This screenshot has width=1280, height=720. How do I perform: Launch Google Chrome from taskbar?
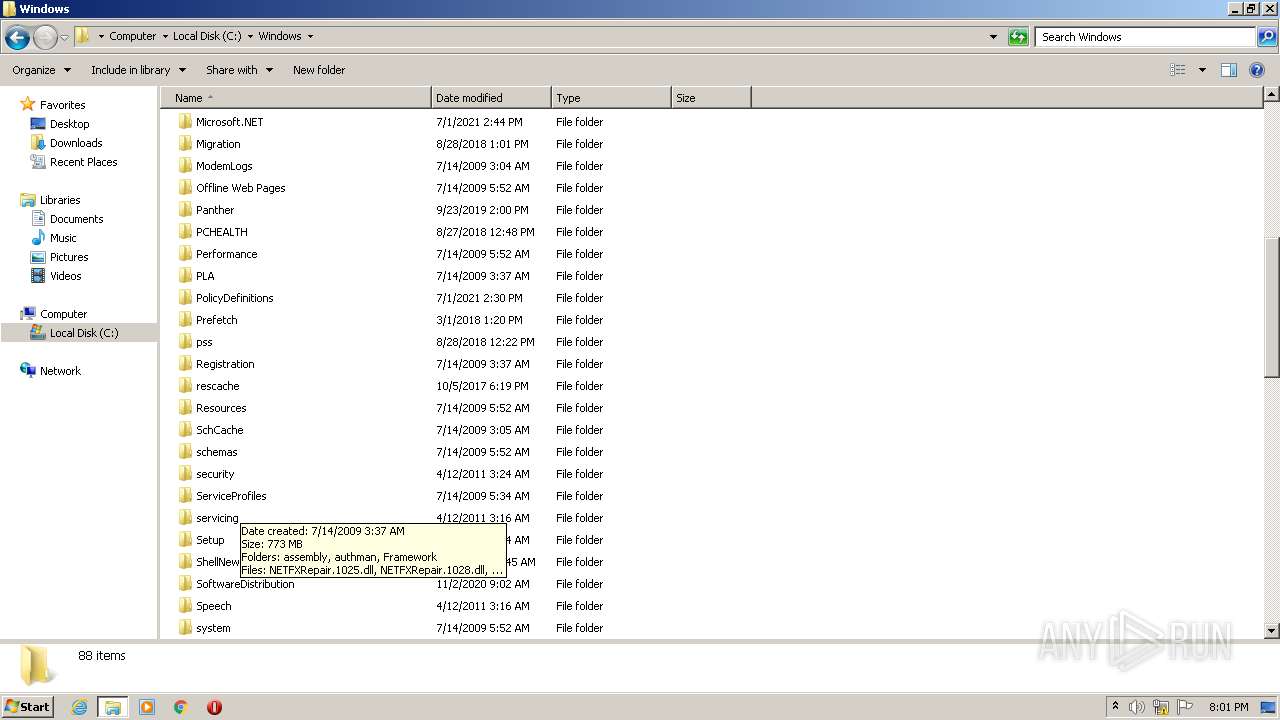181,707
